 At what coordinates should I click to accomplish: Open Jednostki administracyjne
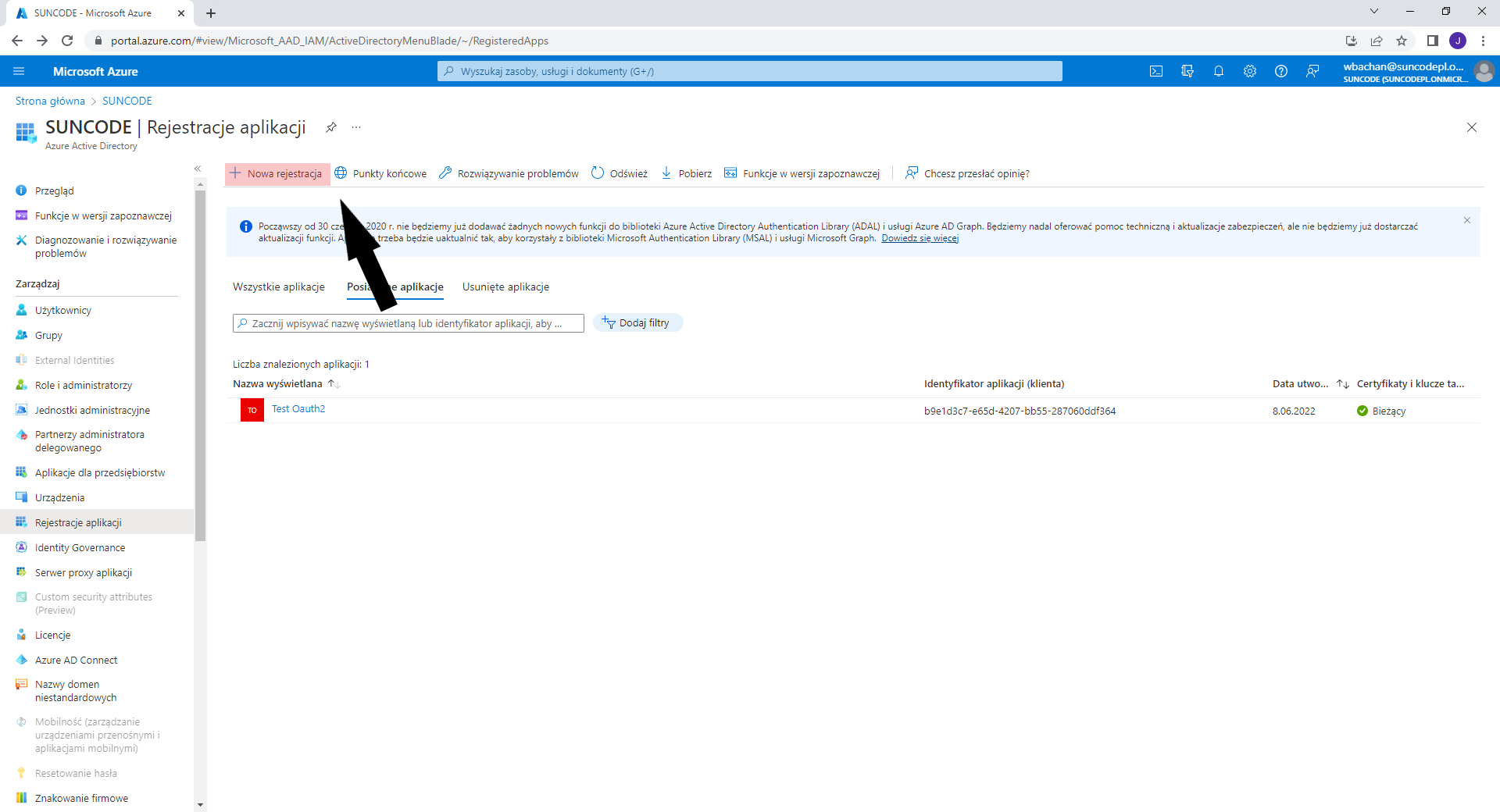(92, 410)
